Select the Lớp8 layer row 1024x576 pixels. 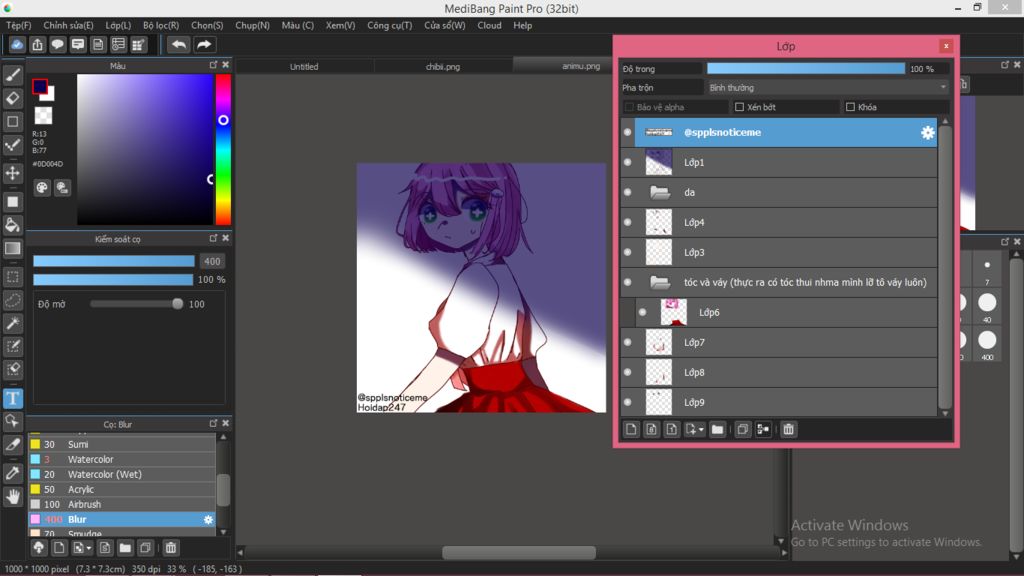point(778,372)
